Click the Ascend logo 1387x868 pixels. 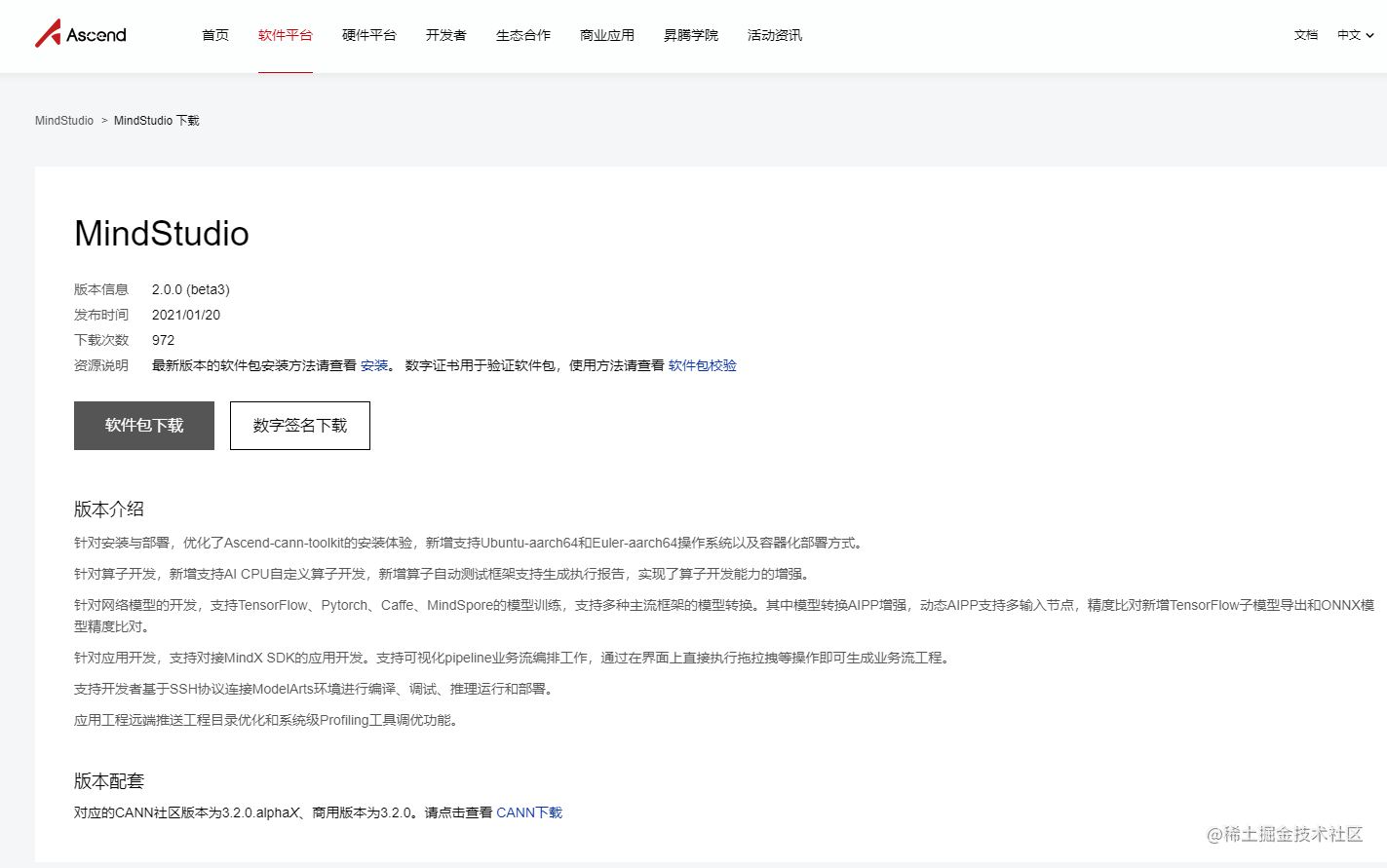point(81,34)
